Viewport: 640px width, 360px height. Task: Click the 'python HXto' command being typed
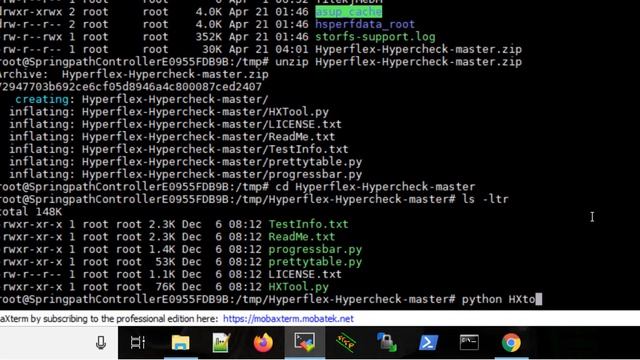498,300
